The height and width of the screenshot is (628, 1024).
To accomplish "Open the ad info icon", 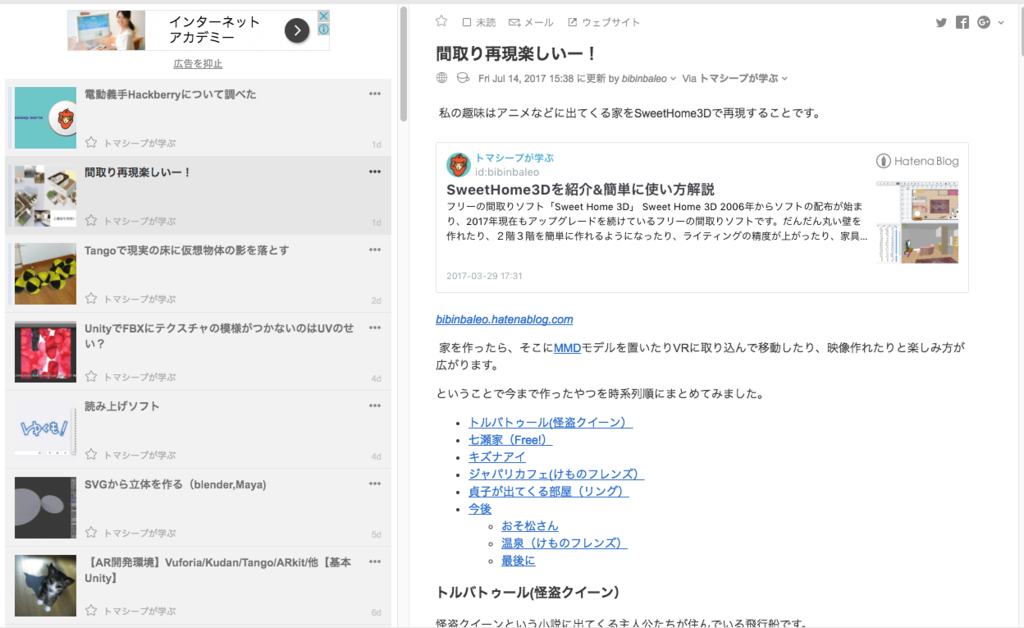I will (323, 29).
